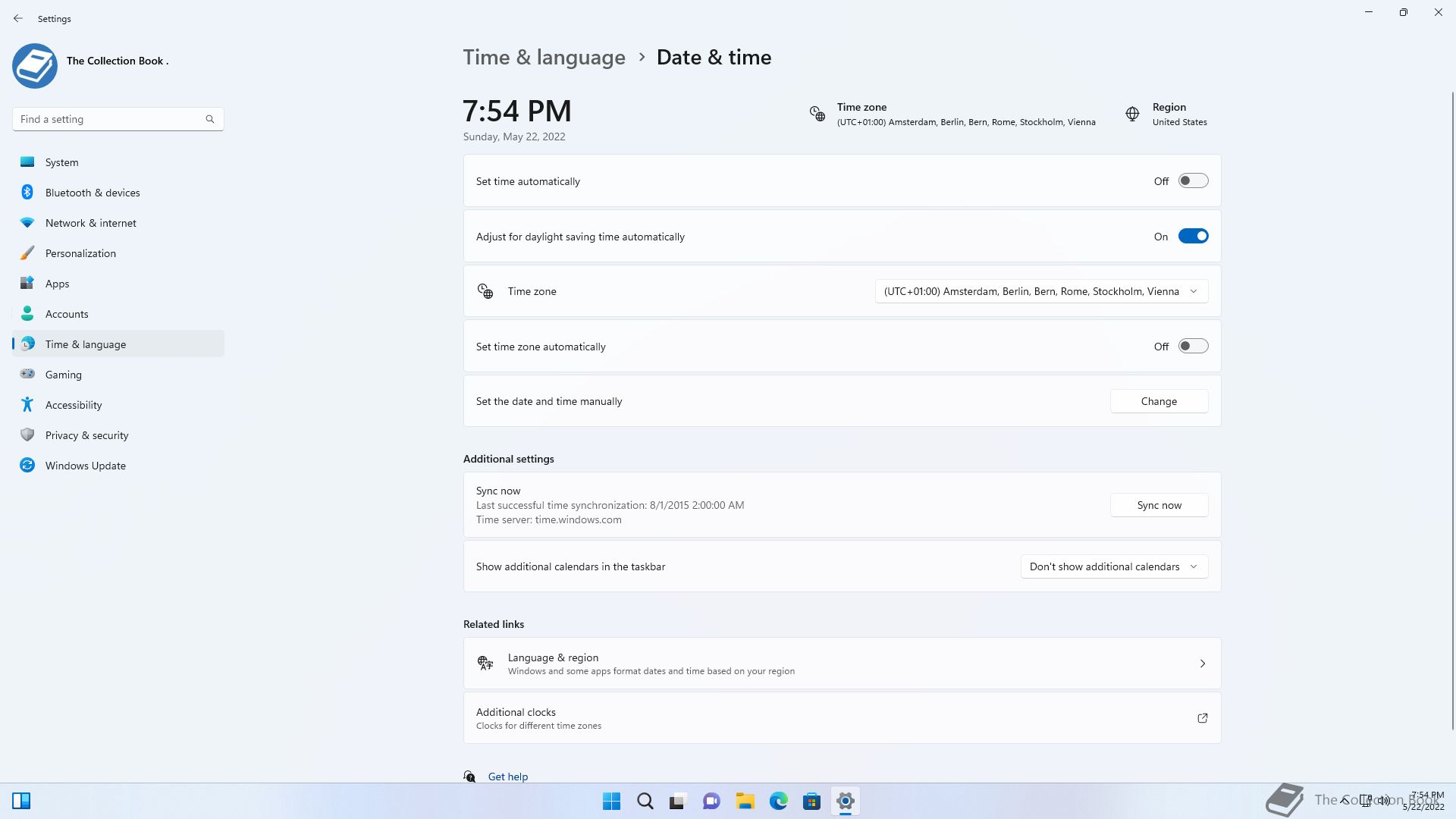Click the Privacy shield icon
This screenshot has height=819, width=1456.
[x=27, y=435]
